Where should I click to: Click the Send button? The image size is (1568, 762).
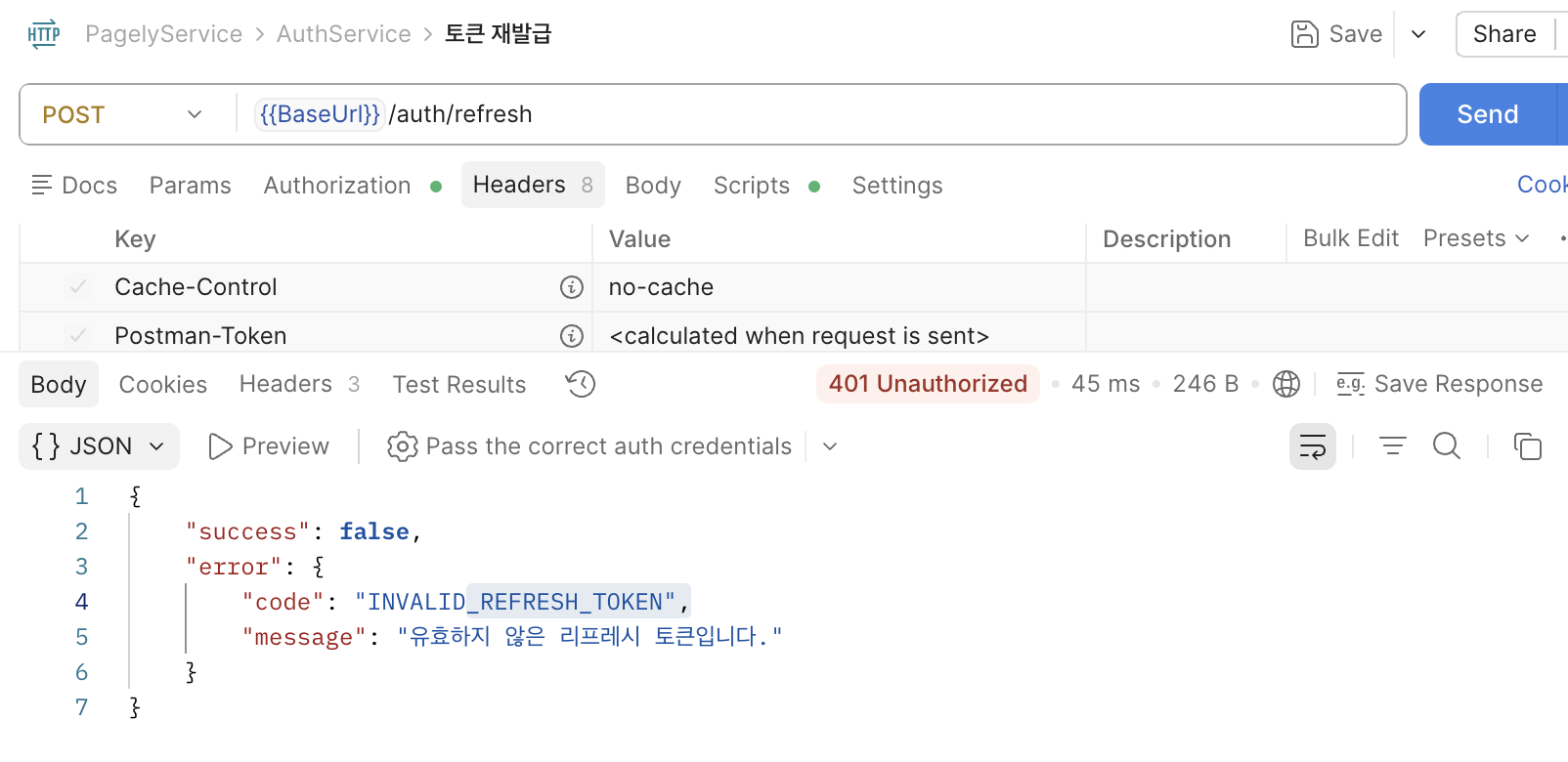[1487, 114]
